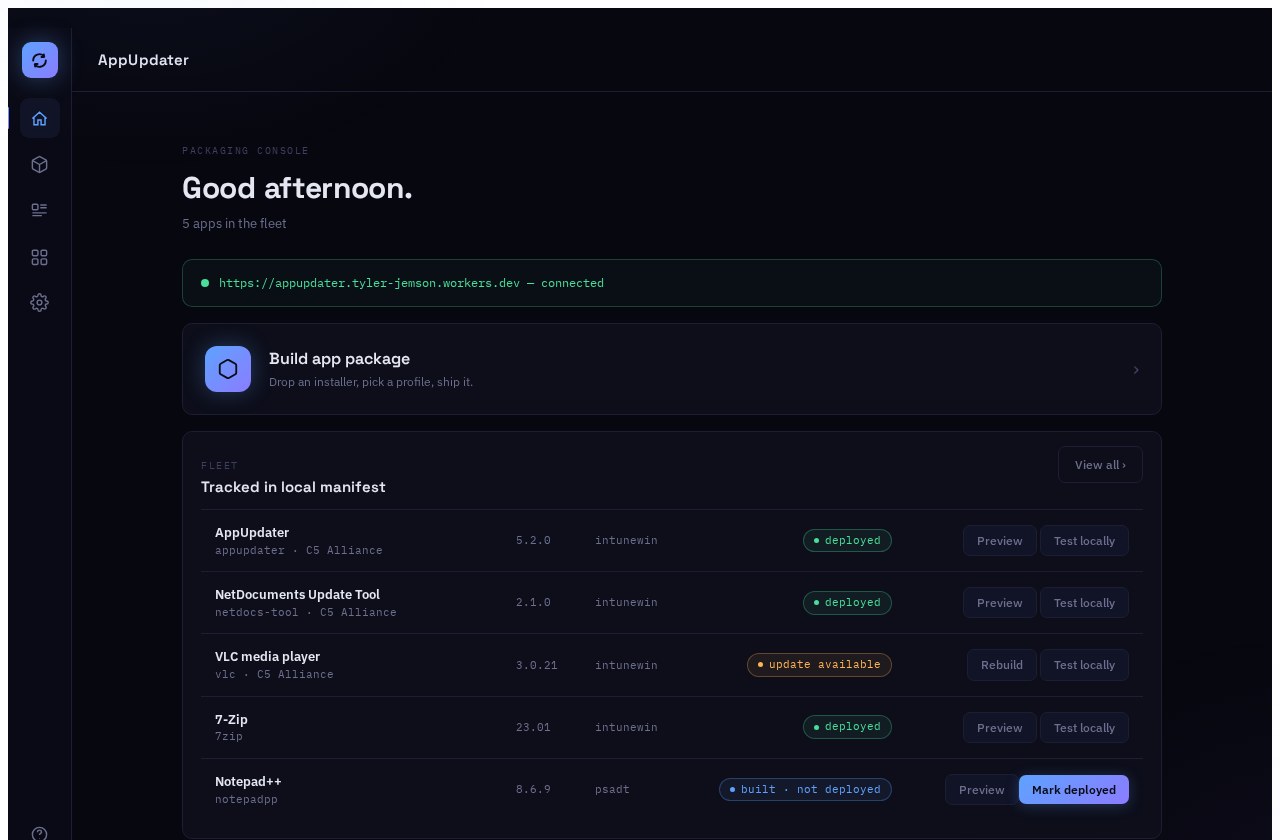Select the AppUpdater row name

click(252, 533)
